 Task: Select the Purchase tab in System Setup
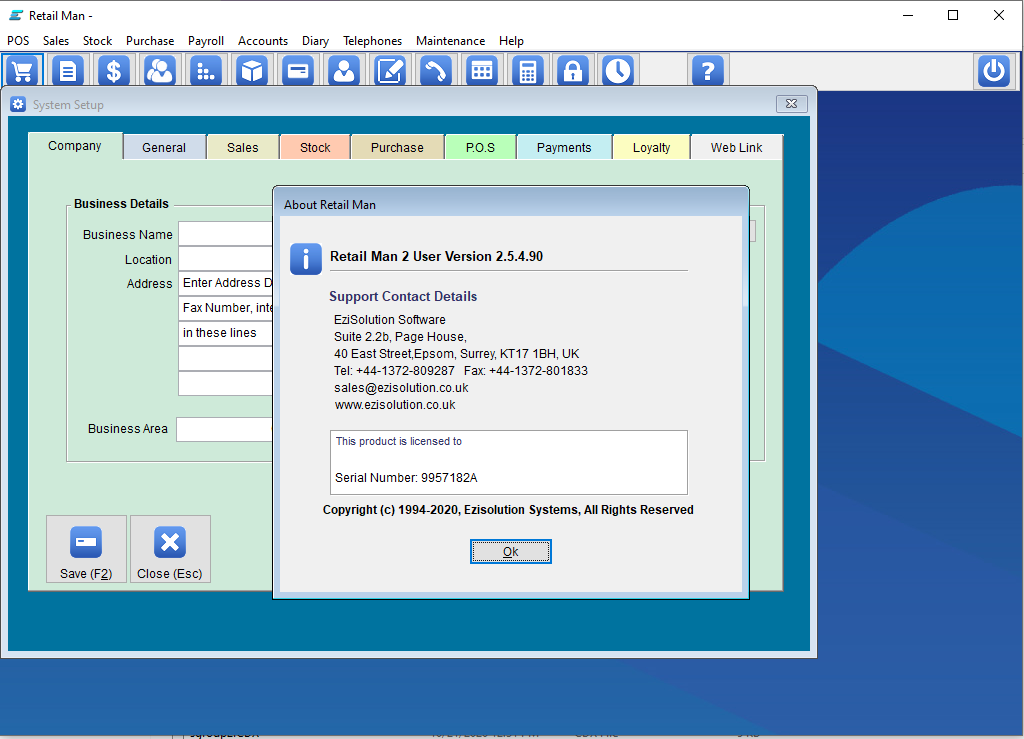pyautogui.click(x=397, y=148)
